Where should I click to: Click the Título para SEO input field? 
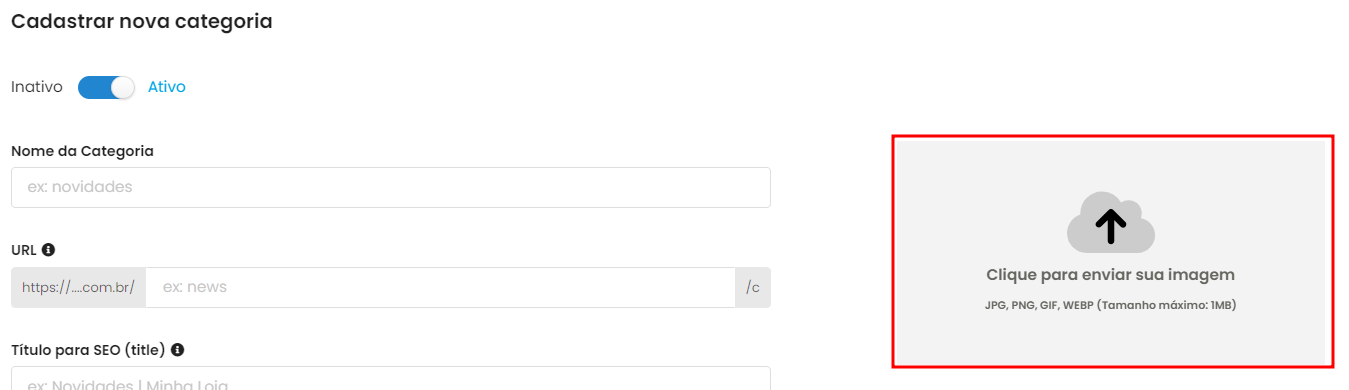click(x=391, y=378)
